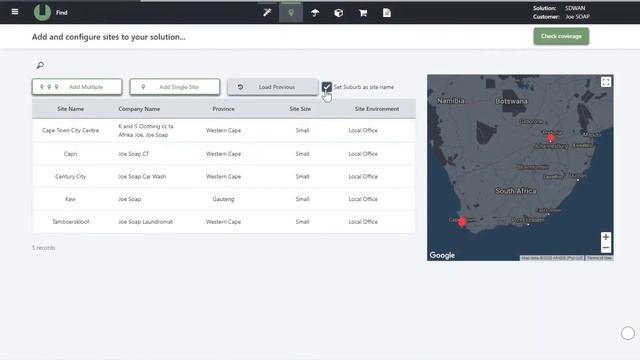This screenshot has height=360, width=640.
Task: Click Joe Soap Laundromat company cell
Action: tap(145, 222)
